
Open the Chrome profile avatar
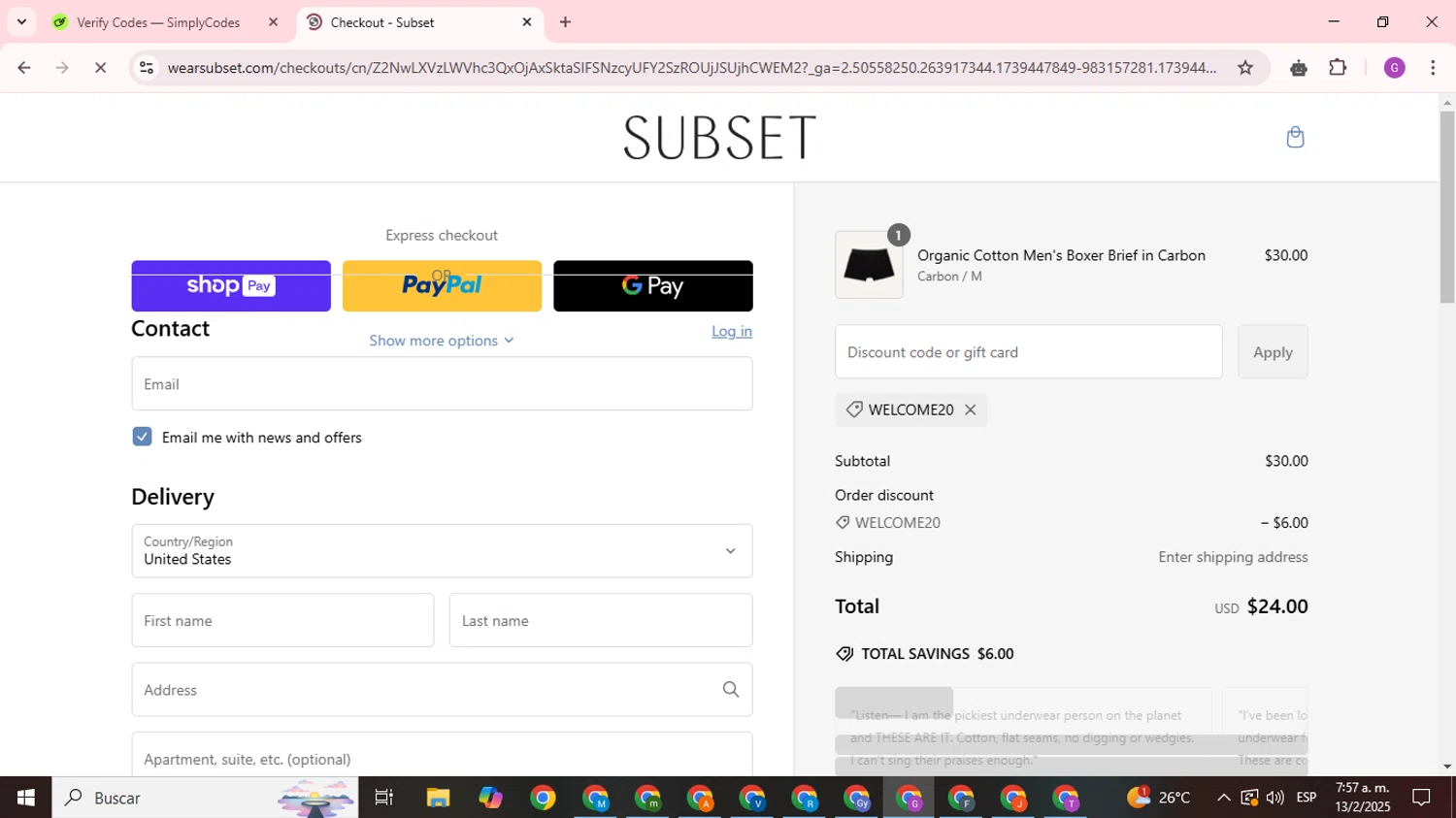point(1395,67)
